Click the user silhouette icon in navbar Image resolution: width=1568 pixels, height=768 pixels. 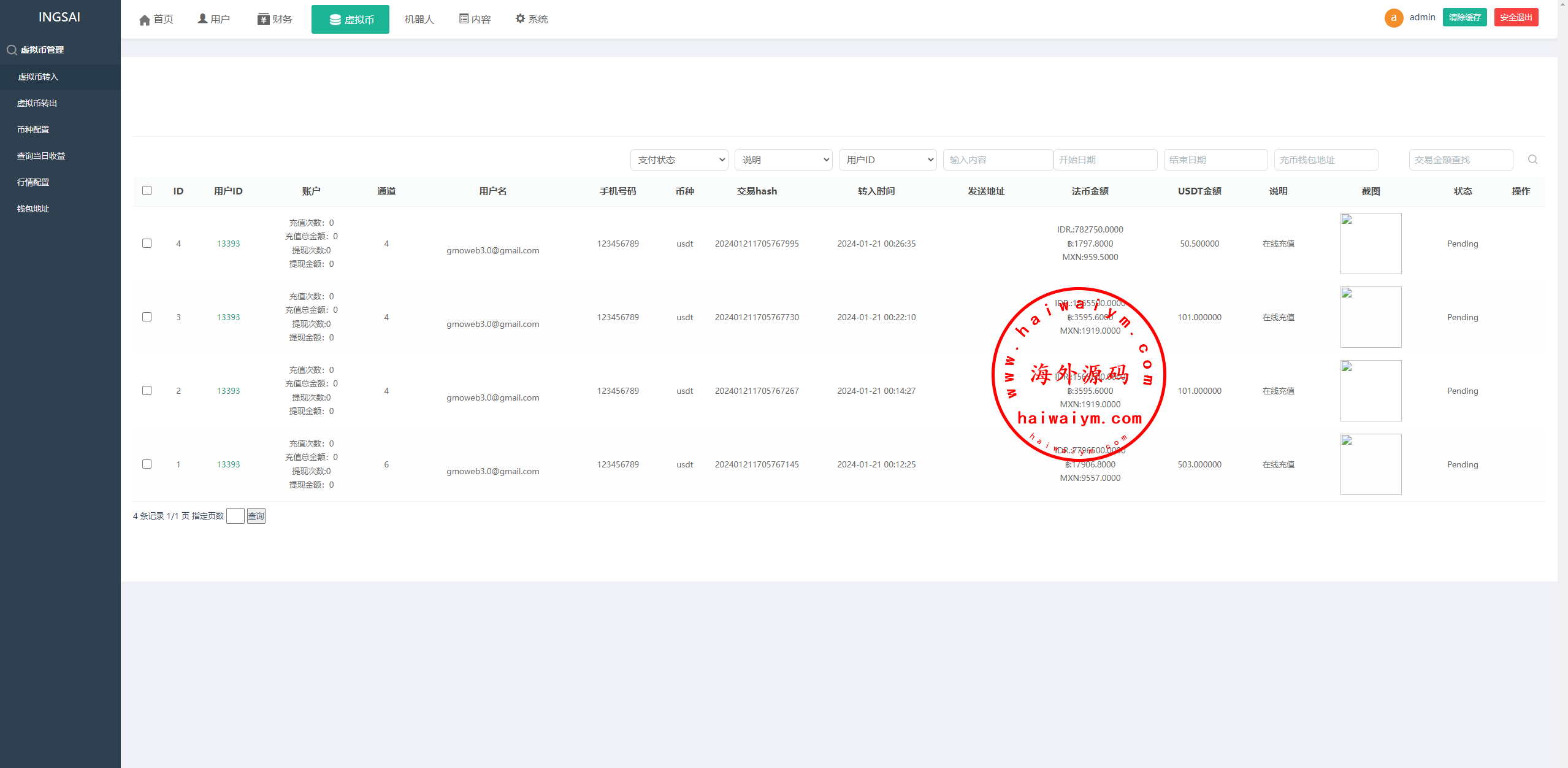coord(202,19)
